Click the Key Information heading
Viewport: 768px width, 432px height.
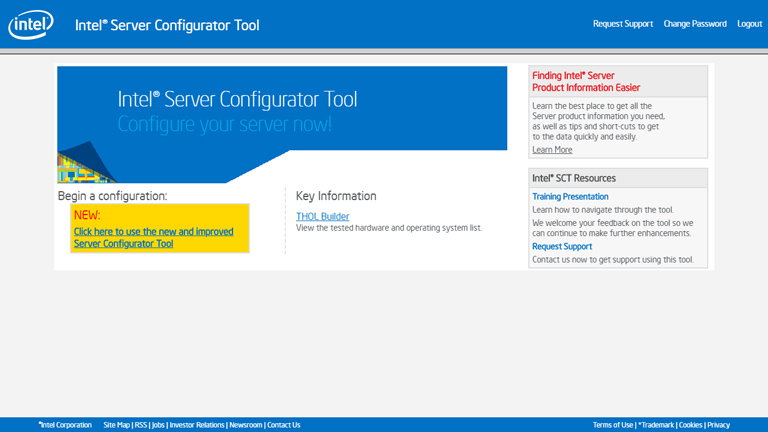tap(336, 196)
